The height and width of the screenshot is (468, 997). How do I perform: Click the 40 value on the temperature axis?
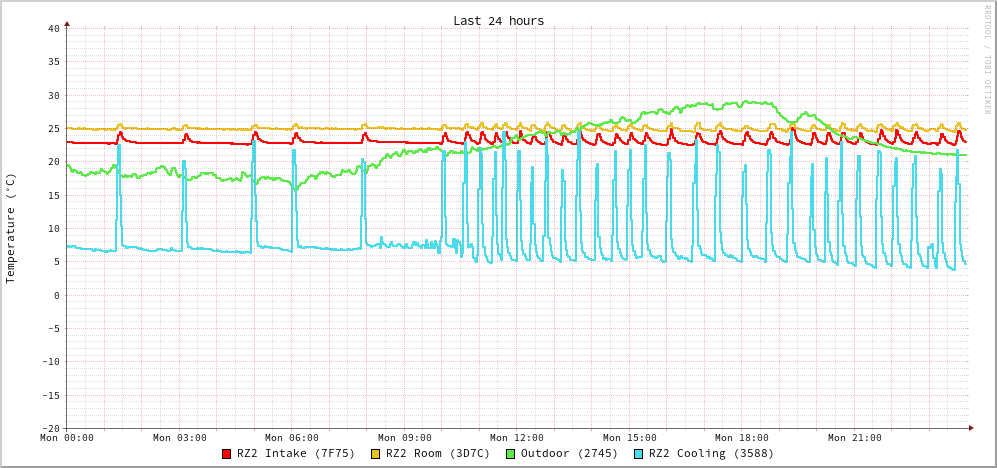[x=53, y=28]
